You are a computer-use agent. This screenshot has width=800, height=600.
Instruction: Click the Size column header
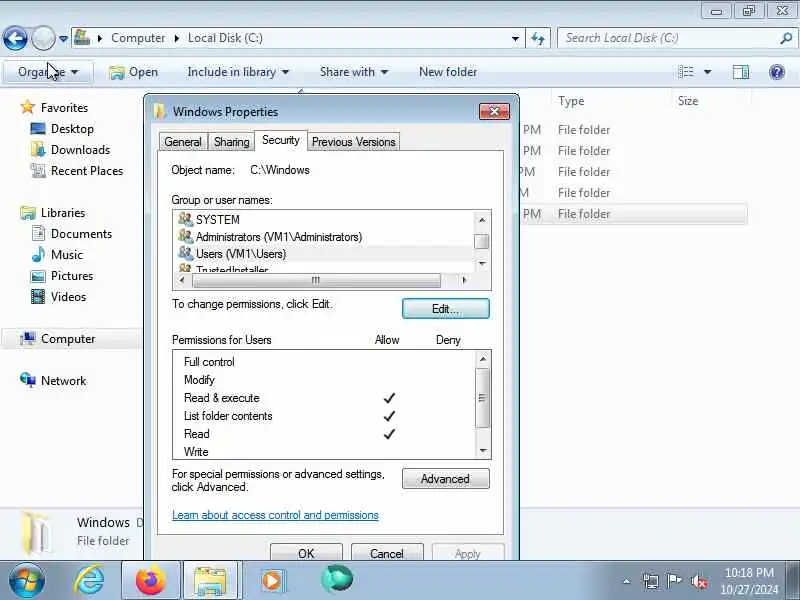coord(688,101)
